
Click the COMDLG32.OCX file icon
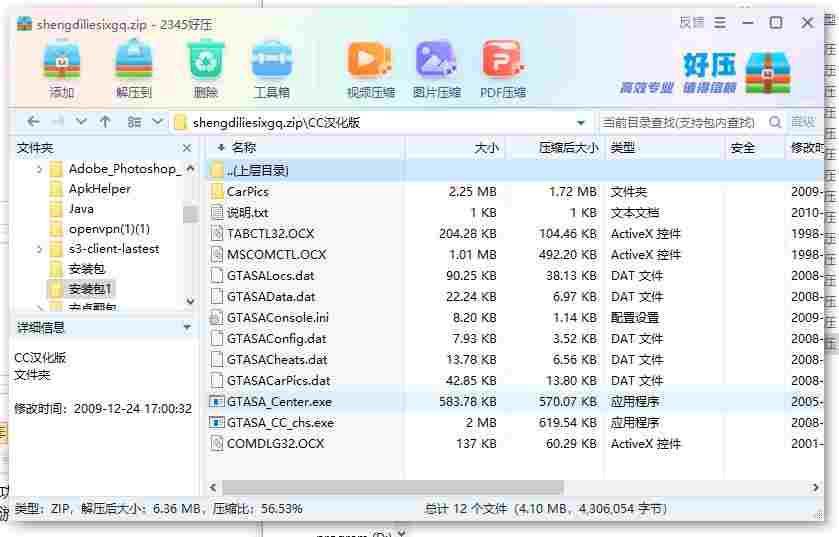(x=217, y=443)
